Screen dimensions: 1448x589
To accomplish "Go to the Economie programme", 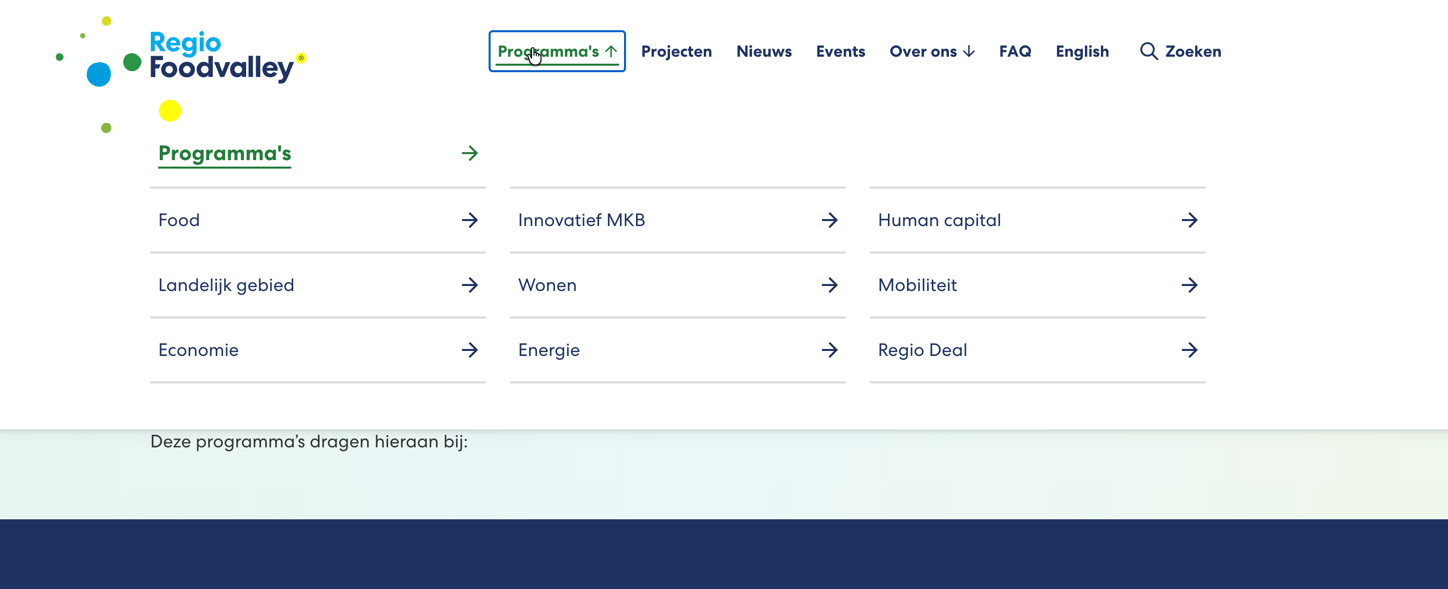I will coord(198,350).
